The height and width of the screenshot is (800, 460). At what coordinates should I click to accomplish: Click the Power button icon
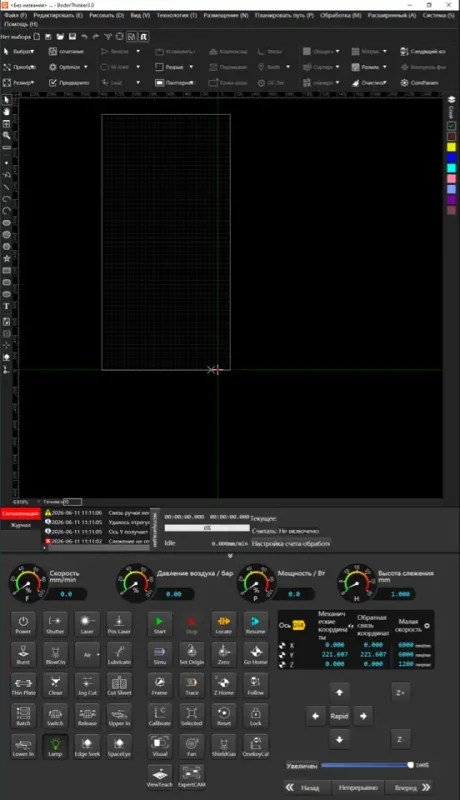tap(23, 624)
